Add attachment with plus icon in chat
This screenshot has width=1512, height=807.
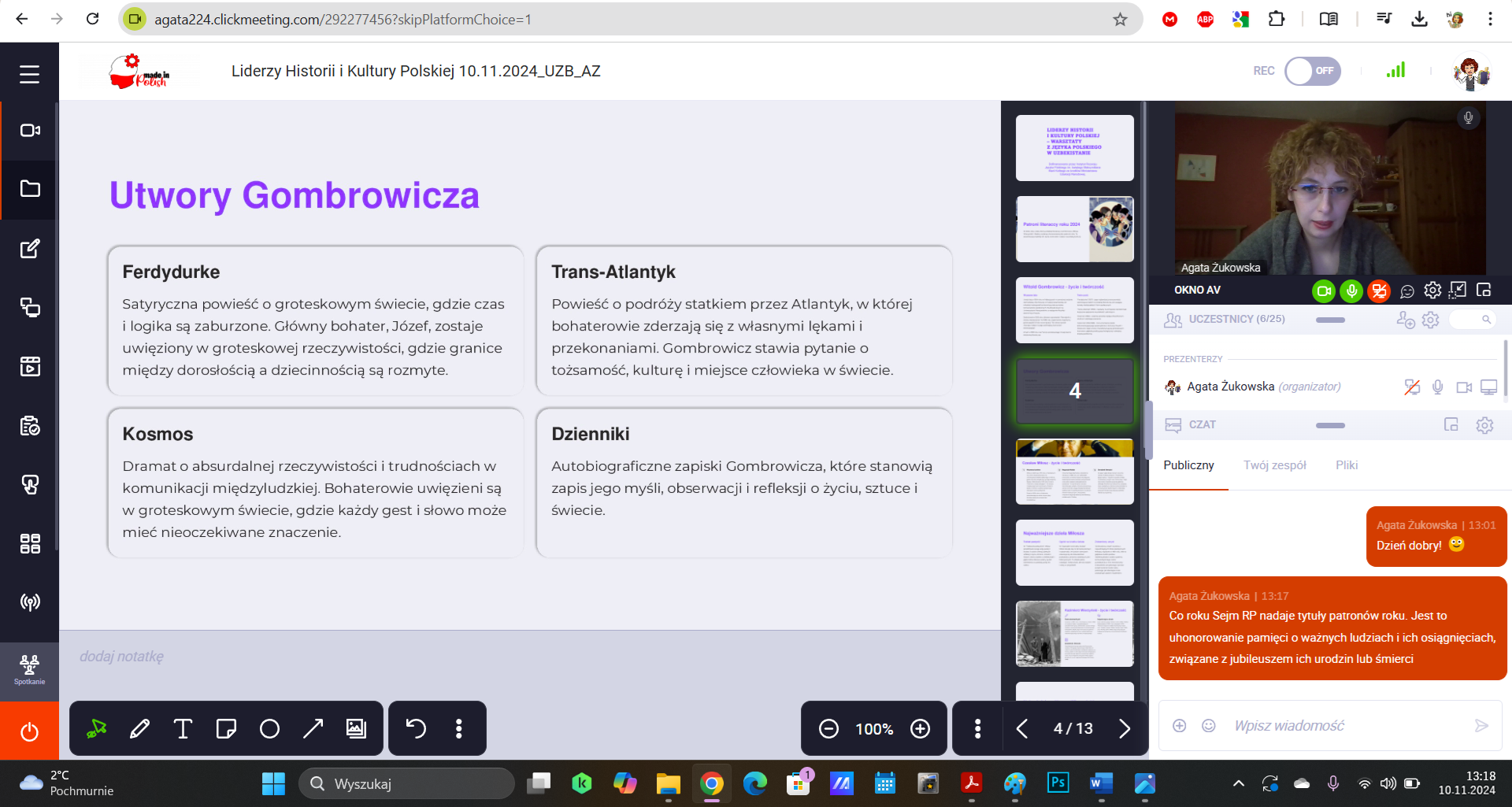tap(1179, 726)
